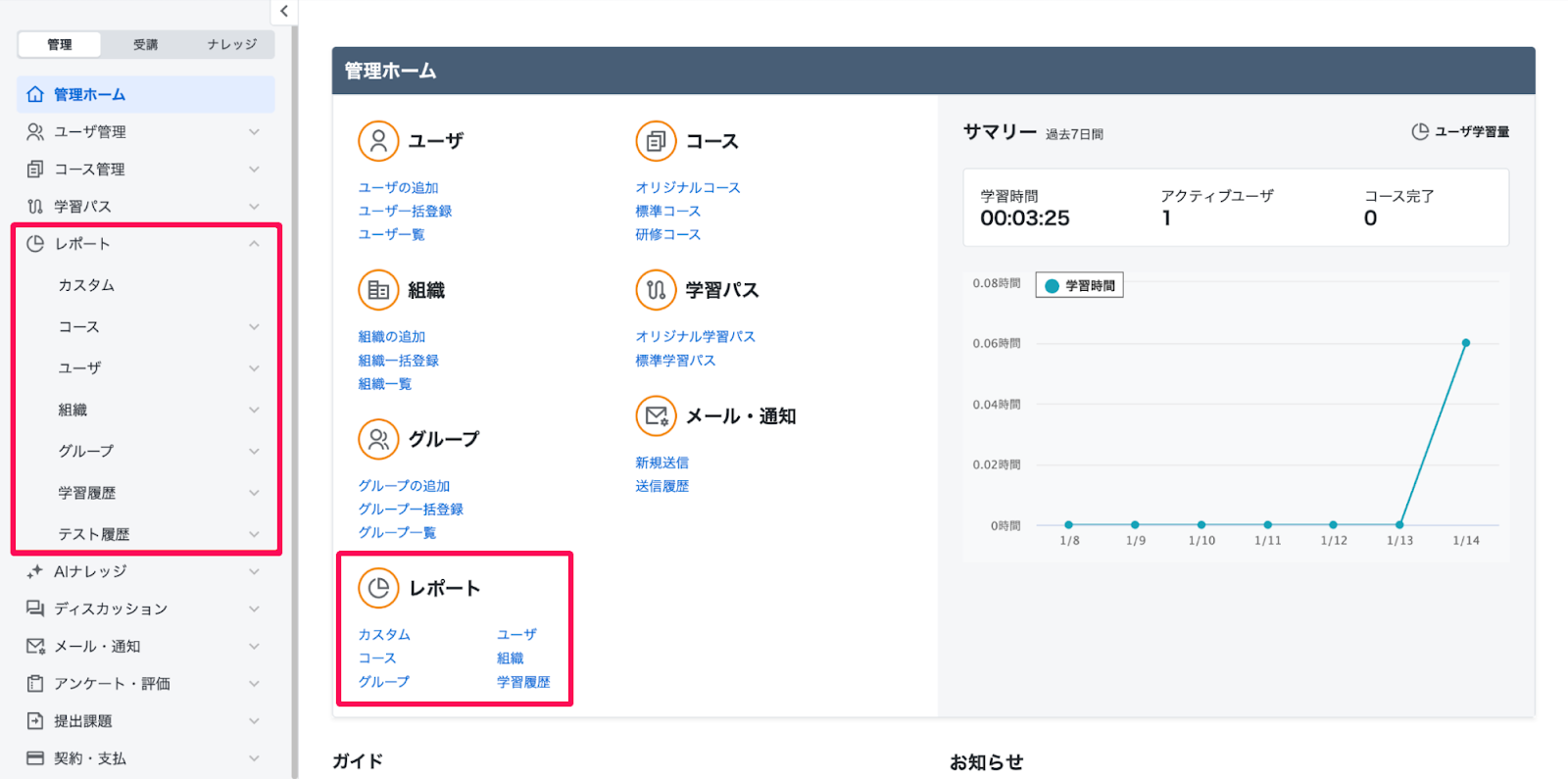Screen dimensions: 1568x779
Task: Click the pie icon next to ユーザ学習量
Action: 1419,131
